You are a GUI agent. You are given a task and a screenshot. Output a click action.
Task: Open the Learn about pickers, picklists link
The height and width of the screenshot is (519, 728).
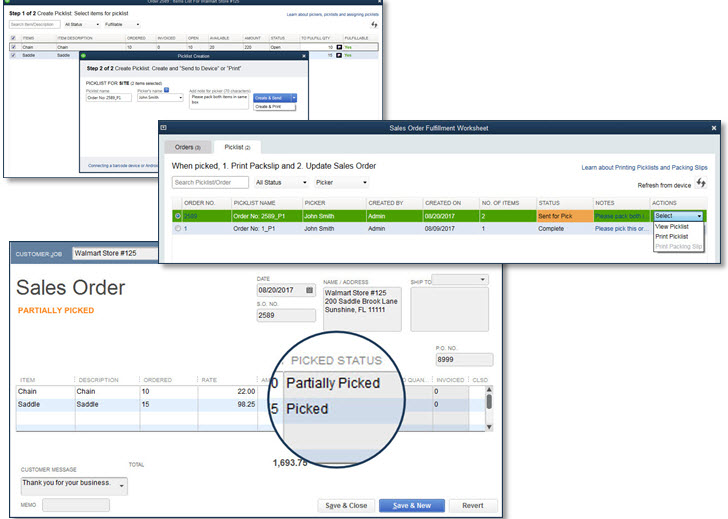[x=332, y=15]
